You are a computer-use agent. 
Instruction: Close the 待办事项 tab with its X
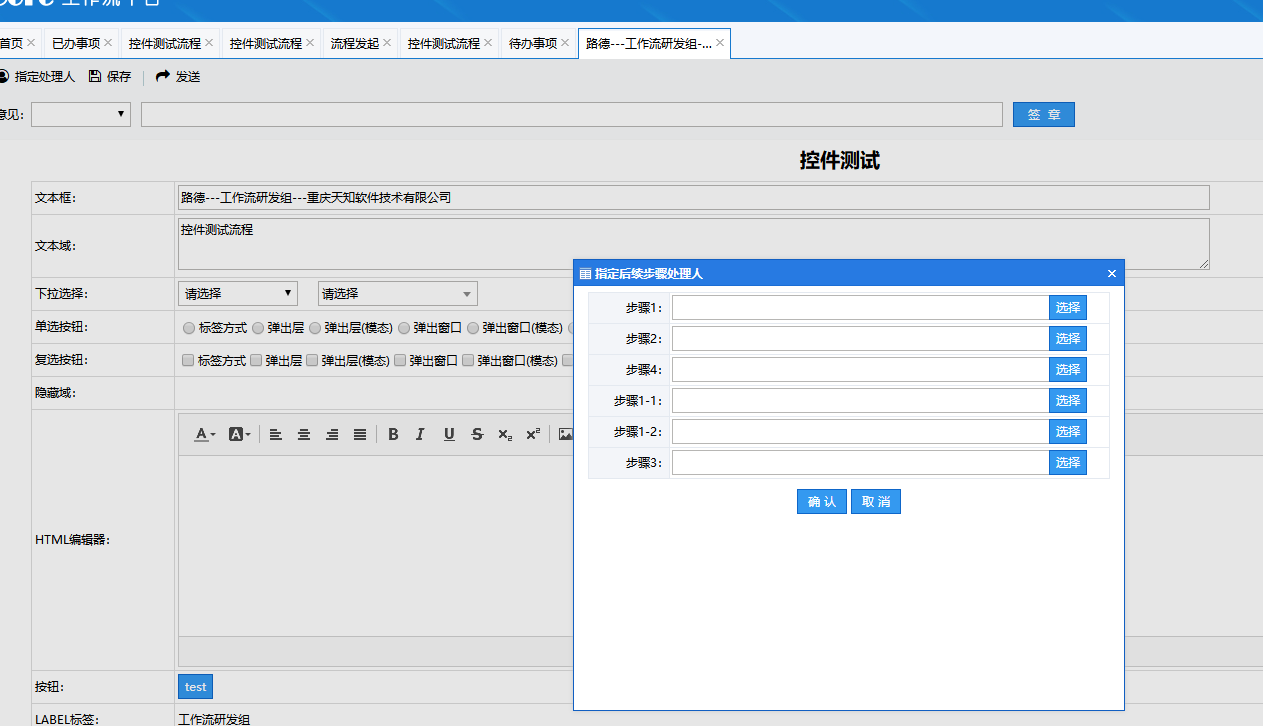coord(565,43)
